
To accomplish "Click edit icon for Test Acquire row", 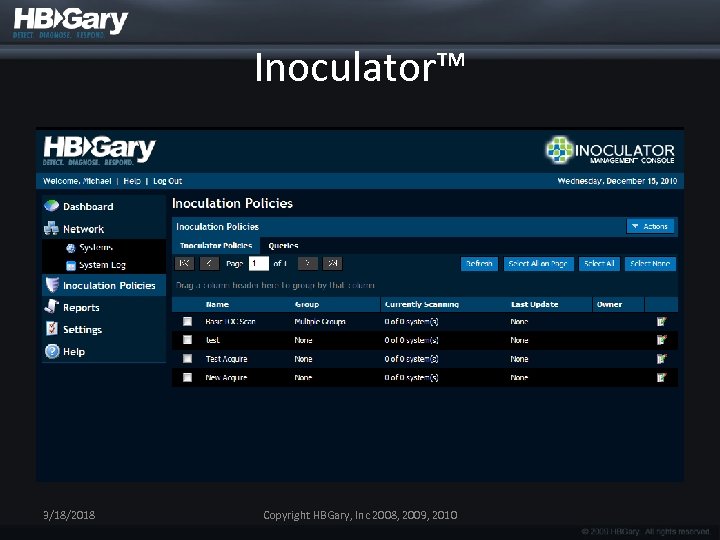I will click(661, 359).
